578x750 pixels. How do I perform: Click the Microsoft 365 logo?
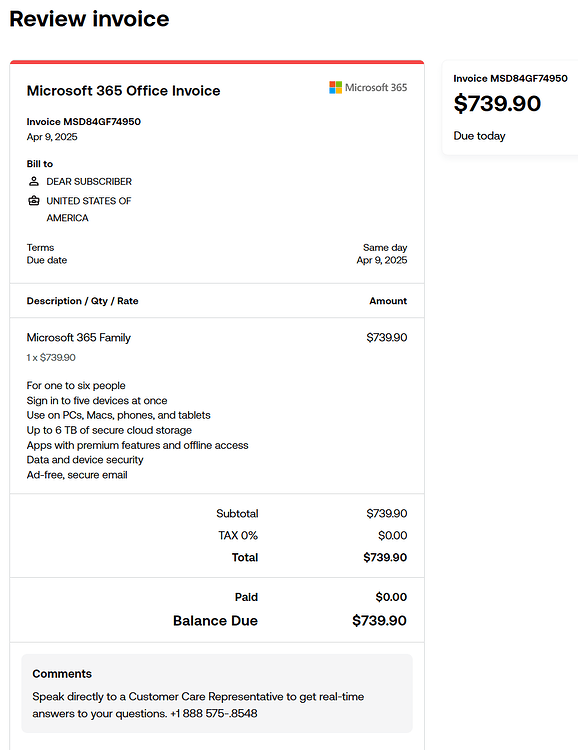coord(368,88)
